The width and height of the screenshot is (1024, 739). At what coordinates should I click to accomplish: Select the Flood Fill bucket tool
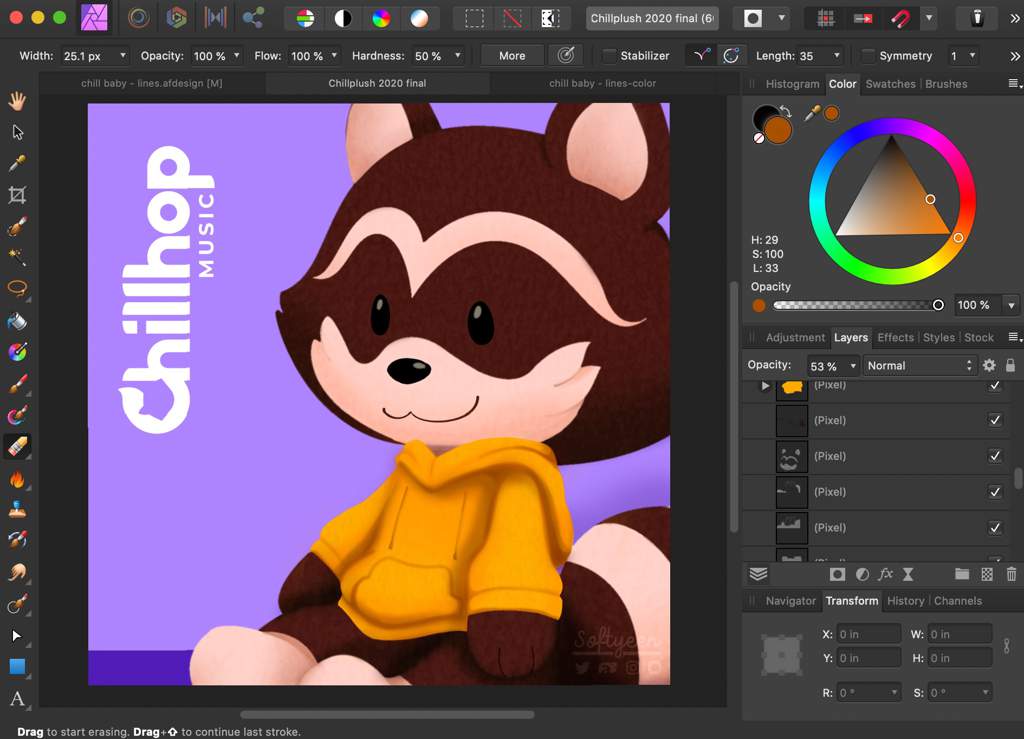(x=17, y=321)
